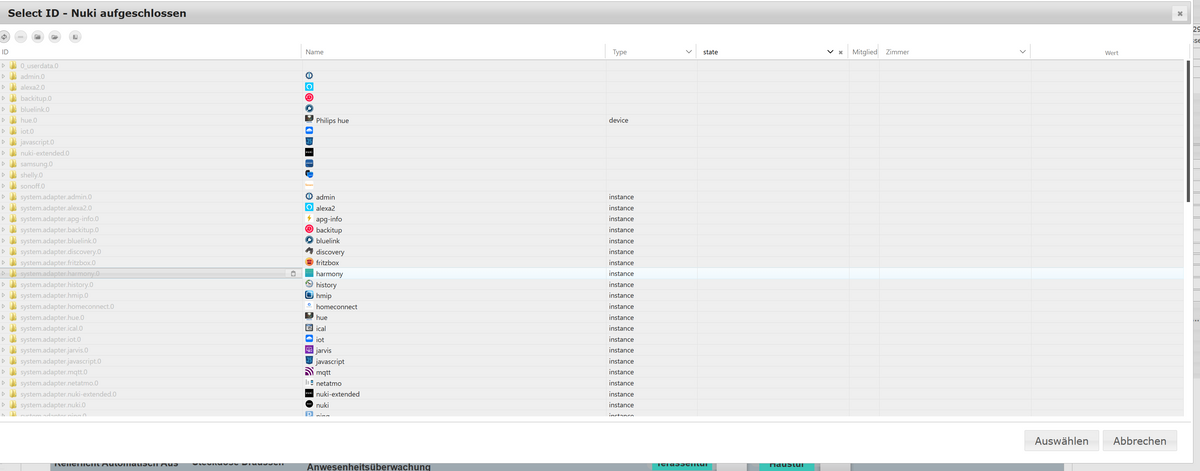Click the 'instance' type cell of the netatmo row

[x=621, y=383]
